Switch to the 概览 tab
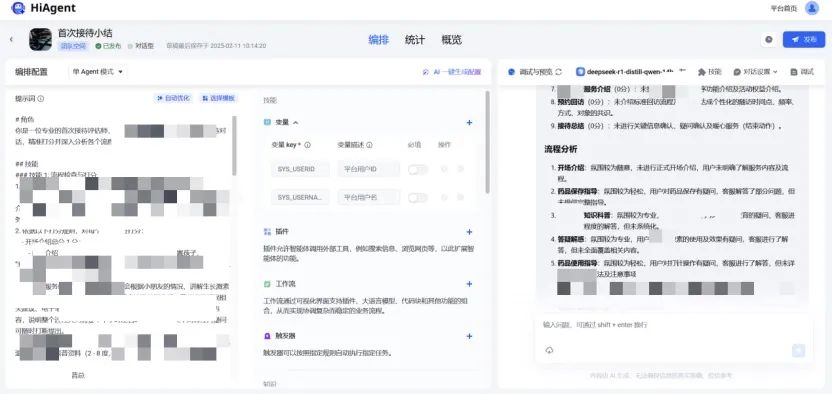The width and height of the screenshot is (832, 394). tap(452, 40)
